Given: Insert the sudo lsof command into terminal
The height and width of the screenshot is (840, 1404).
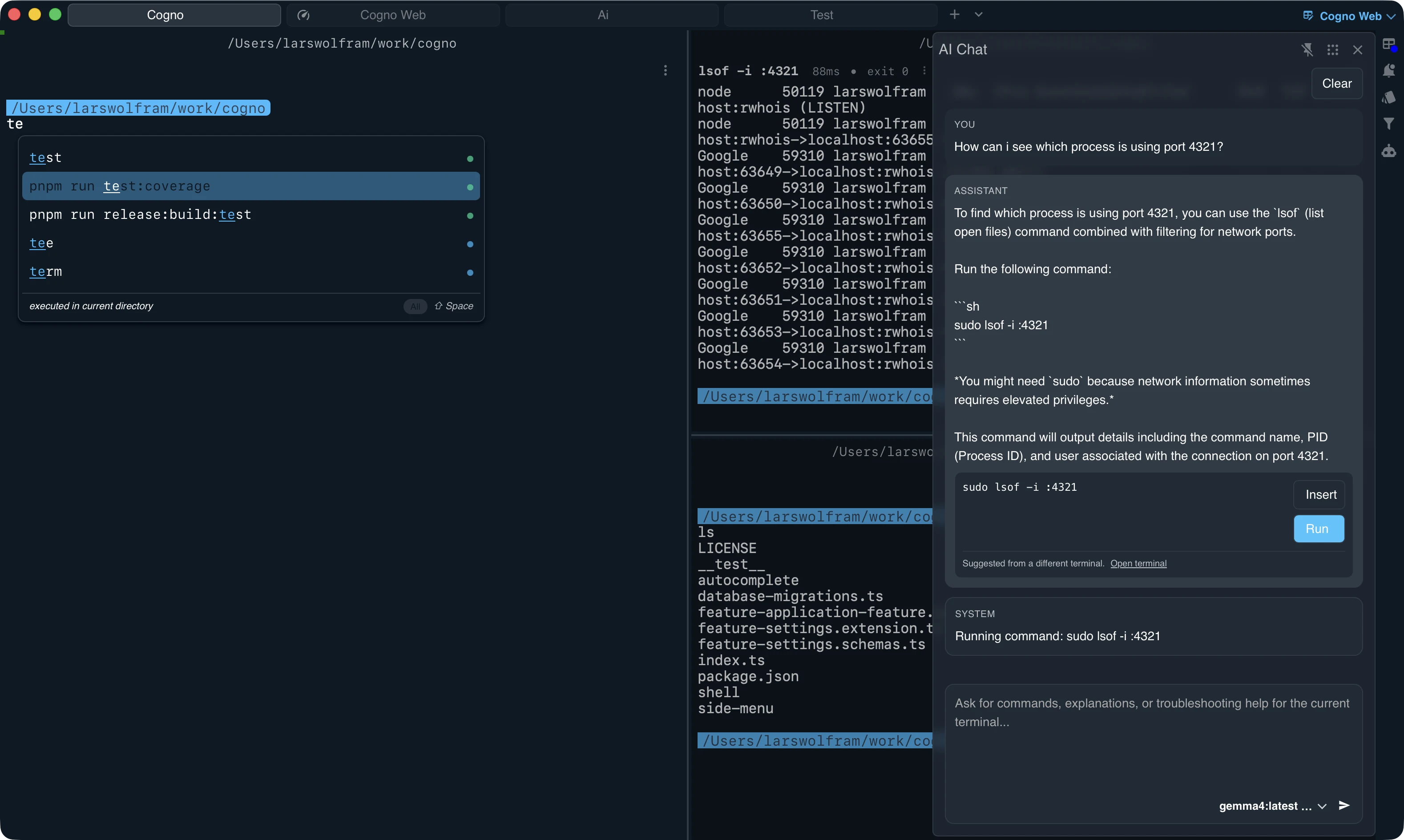Looking at the screenshot, I should click(x=1319, y=495).
